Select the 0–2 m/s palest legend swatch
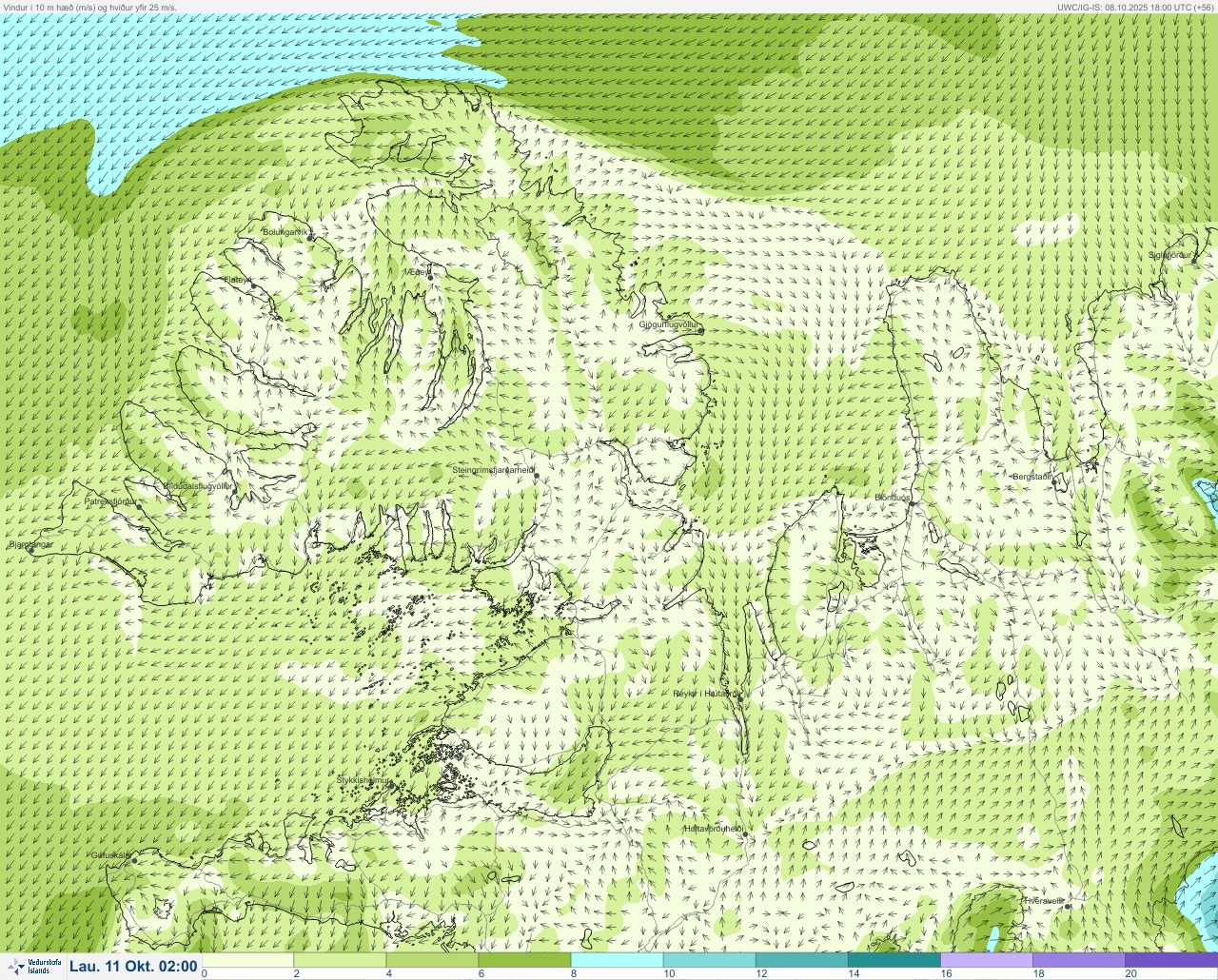Image resolution: width=1218 pixels, height=980 pixels. (247, 960)
